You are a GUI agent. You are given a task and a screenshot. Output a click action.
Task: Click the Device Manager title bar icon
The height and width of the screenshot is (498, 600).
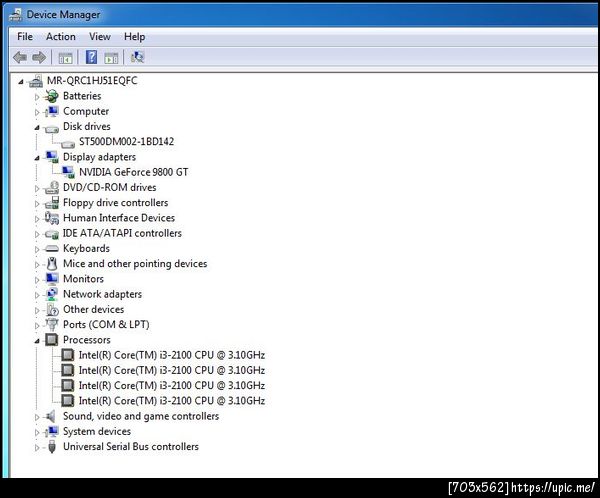[16, 15]
